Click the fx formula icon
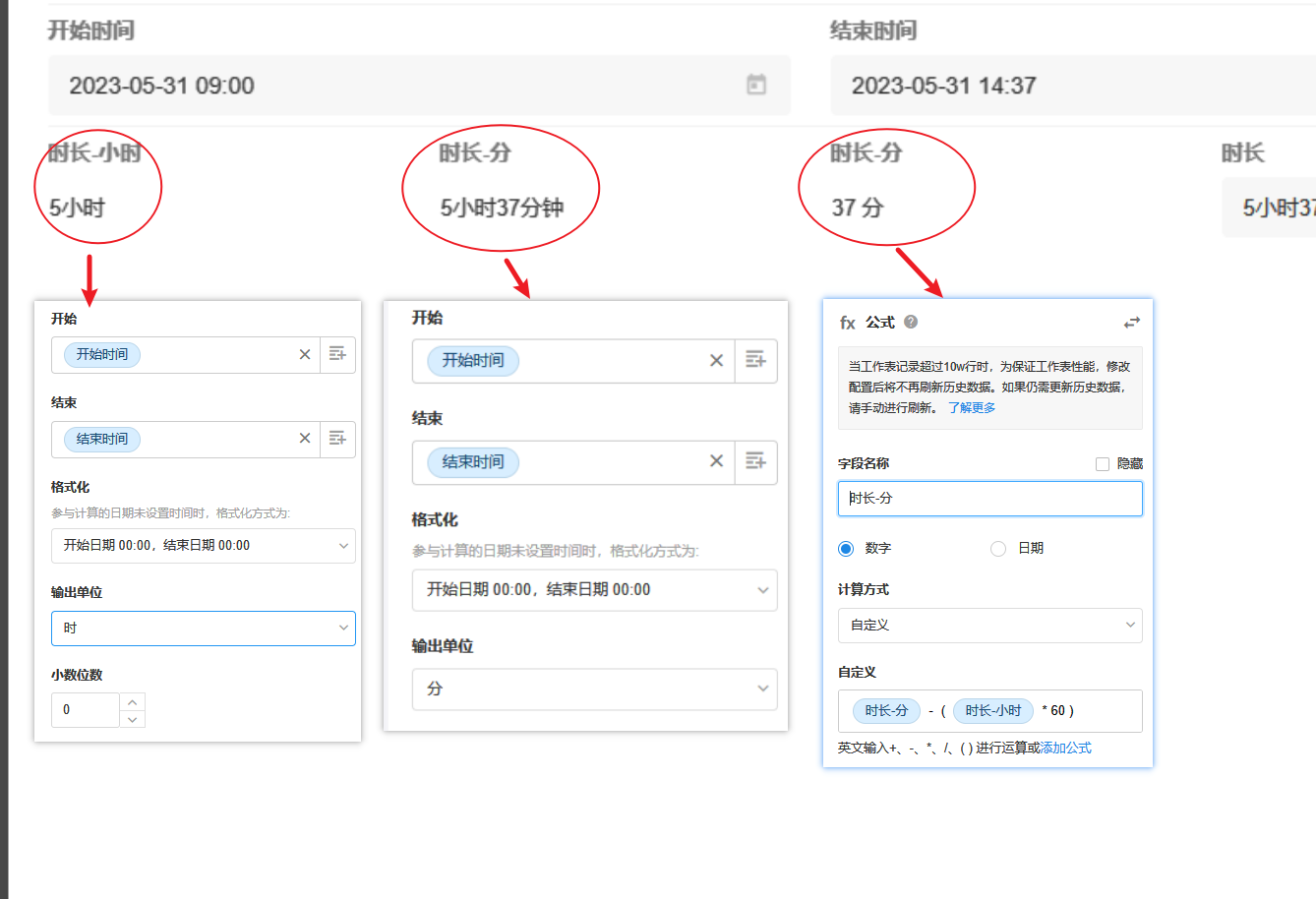The width and height of the screenshot is (1316, 899). (x=847, y=323)
